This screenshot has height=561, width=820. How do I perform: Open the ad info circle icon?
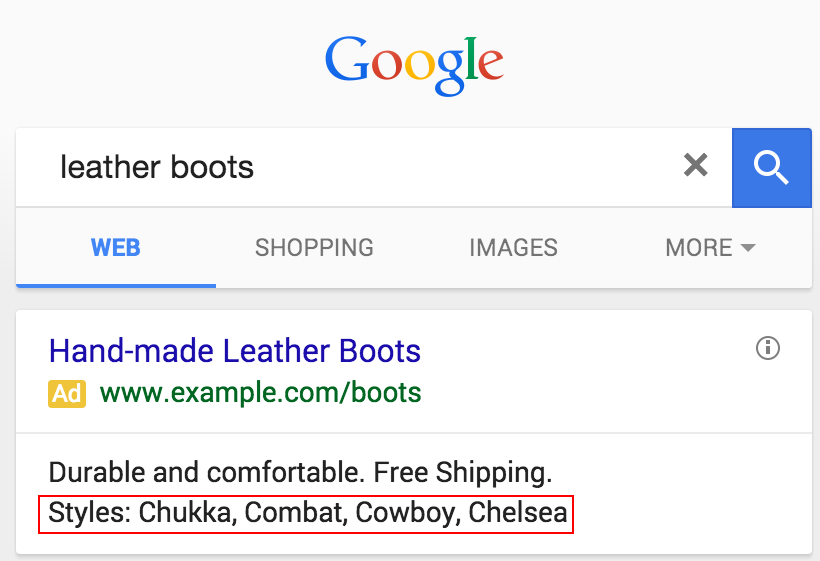768,348
